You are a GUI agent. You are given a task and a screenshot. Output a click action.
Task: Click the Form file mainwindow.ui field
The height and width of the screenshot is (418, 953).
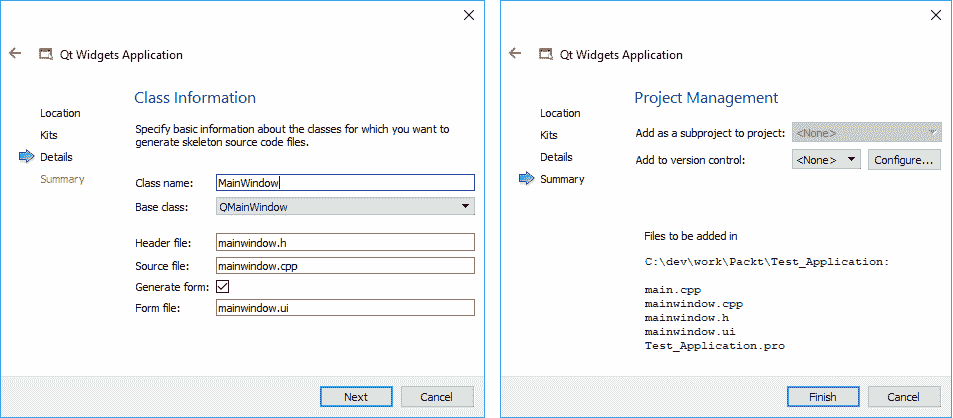pyautogui.click(x=345, y=309)
